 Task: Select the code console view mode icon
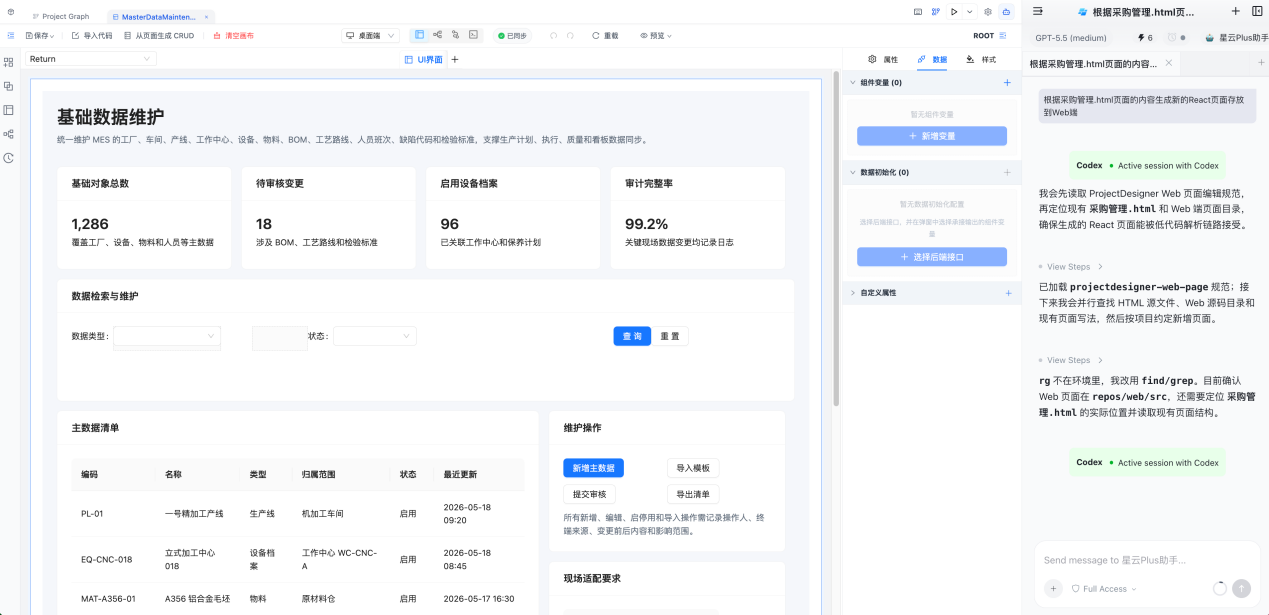(x=473, y=35)
